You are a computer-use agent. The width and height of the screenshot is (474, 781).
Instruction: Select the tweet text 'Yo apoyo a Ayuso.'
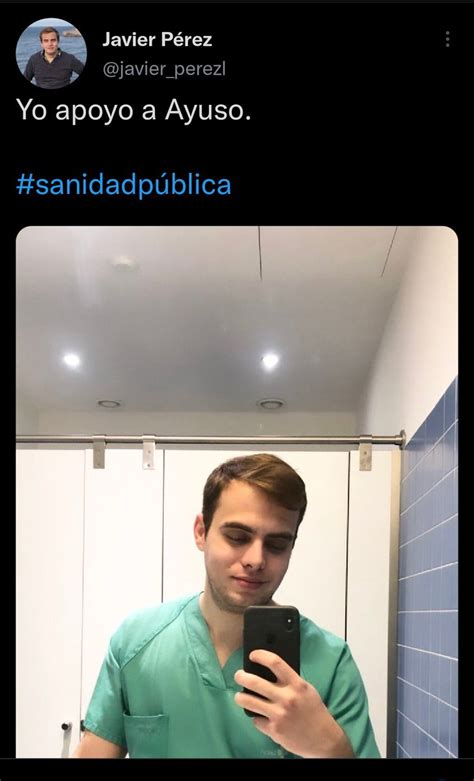133,111
